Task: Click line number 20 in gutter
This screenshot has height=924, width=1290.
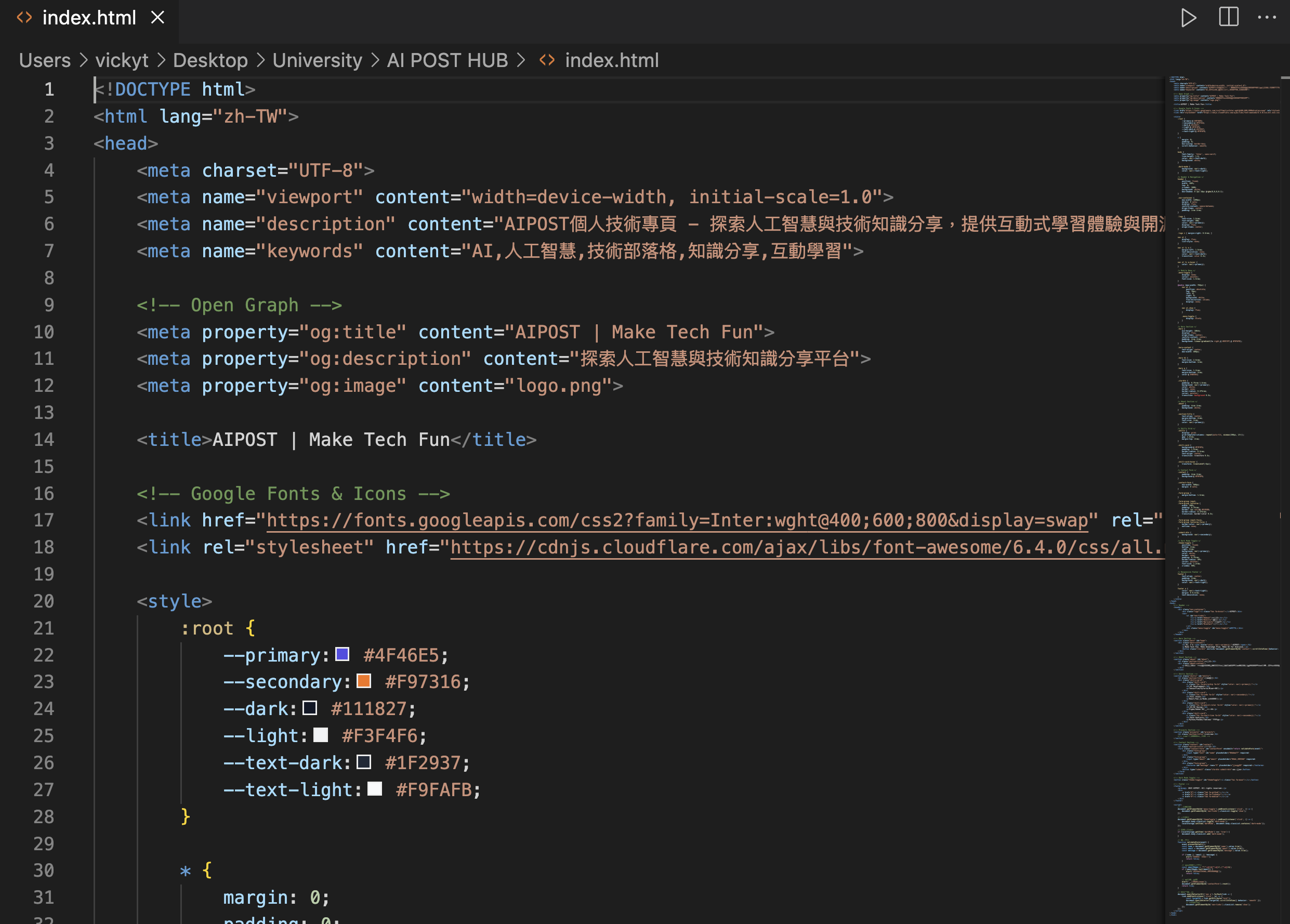Action: pos(44,601)
